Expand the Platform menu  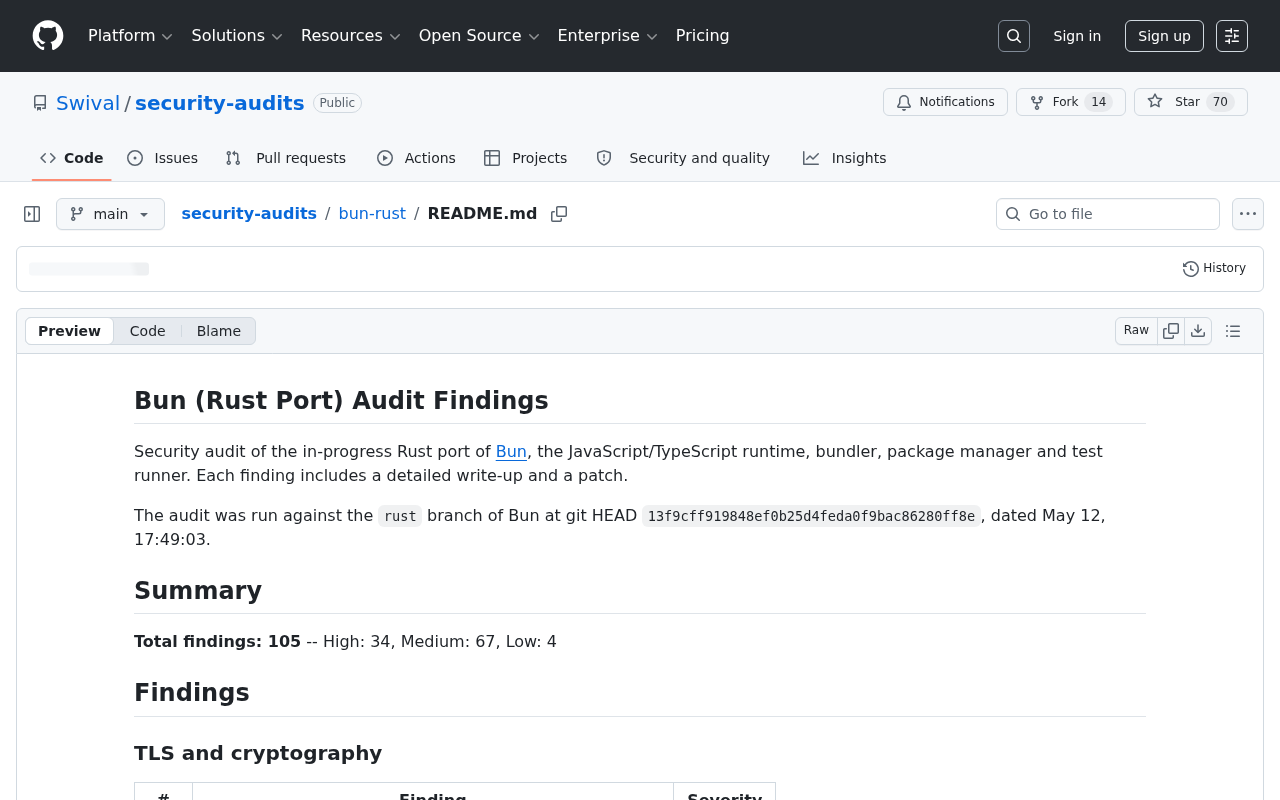tap(131, 36)
